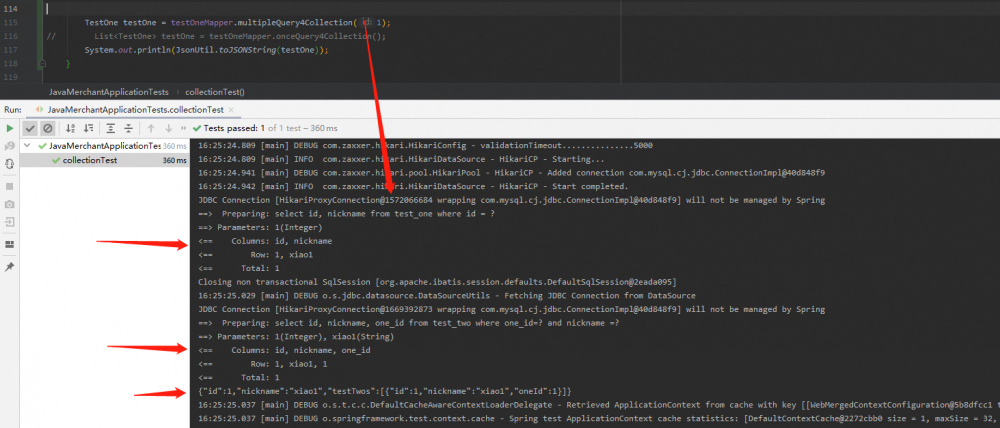The image size is (1000, 428).
Task: Go to previous failed test arrow
Action: point(151,128)
